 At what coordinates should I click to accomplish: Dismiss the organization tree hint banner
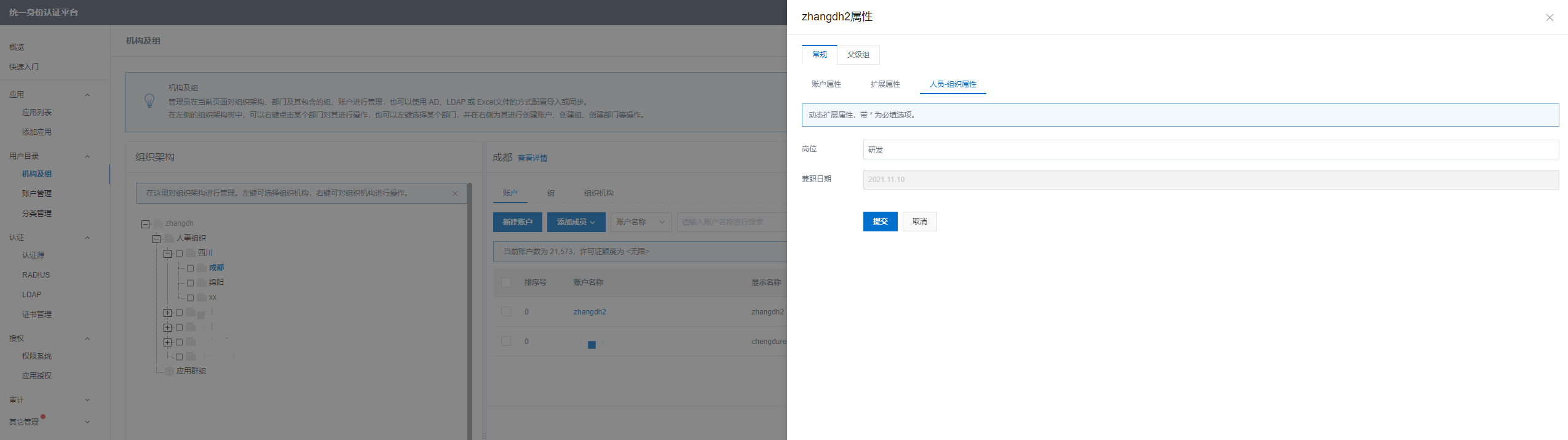[455, 193]
